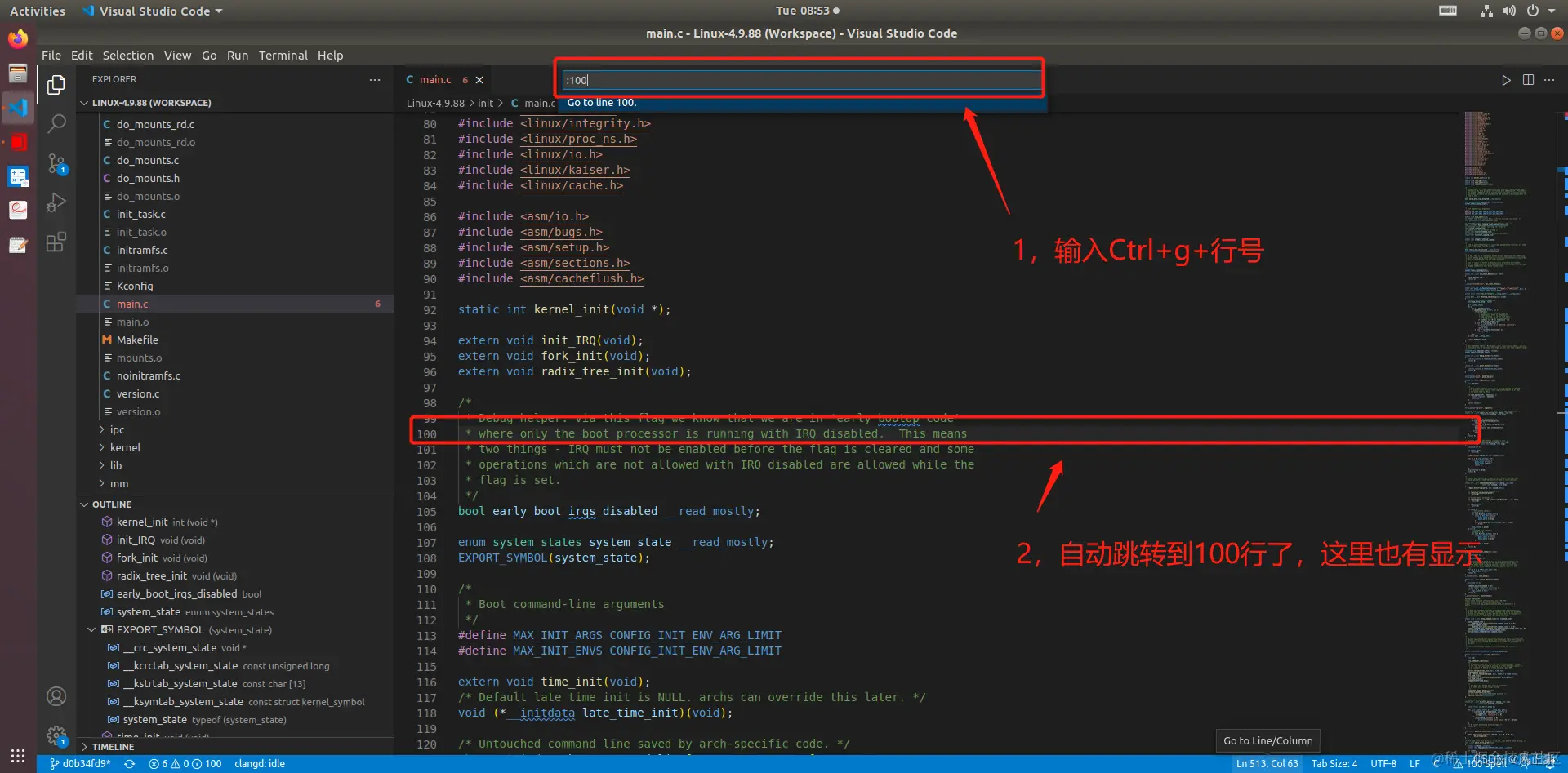Open the Extensions view

pos(56,242)
